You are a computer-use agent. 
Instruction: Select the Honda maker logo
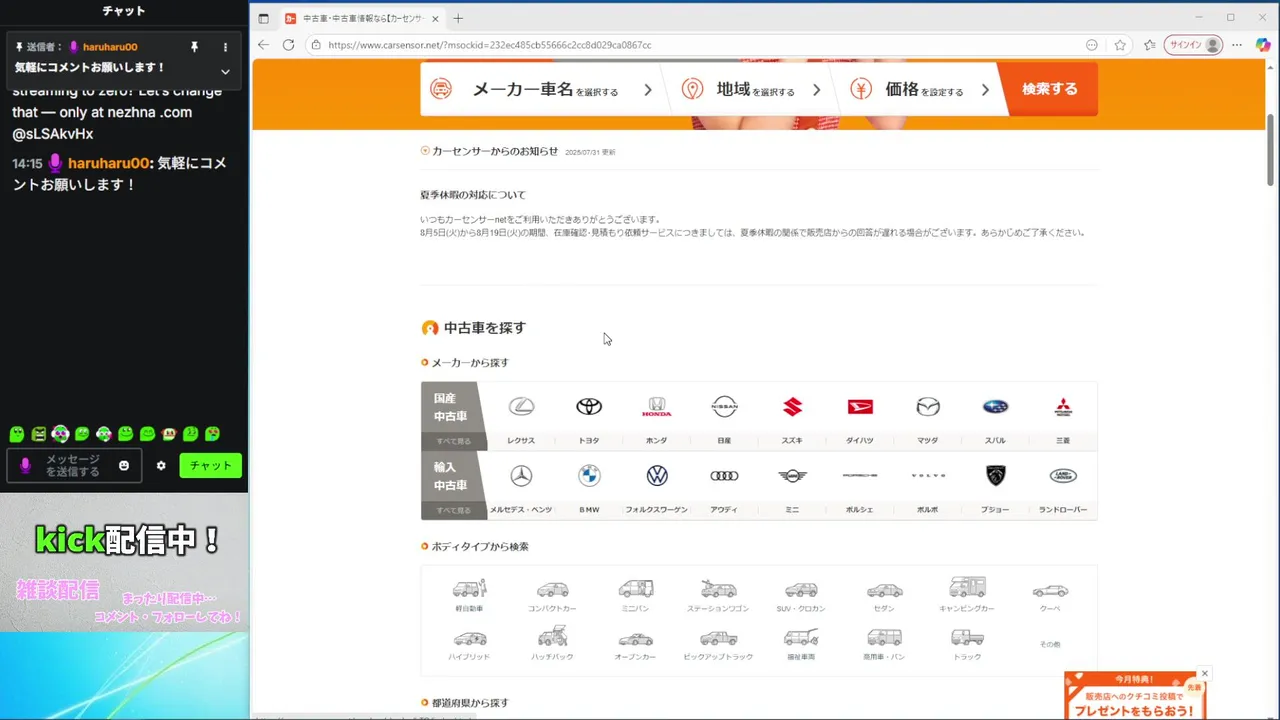point(657,406)
